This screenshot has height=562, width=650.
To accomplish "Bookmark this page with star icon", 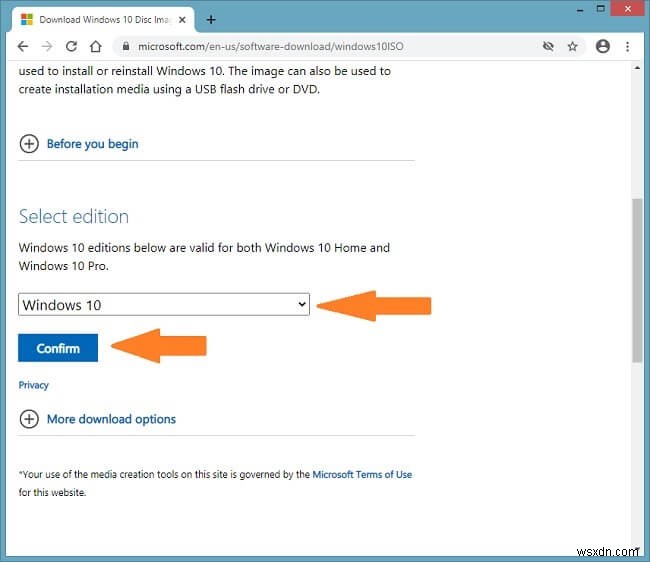I will pos(572,46).
